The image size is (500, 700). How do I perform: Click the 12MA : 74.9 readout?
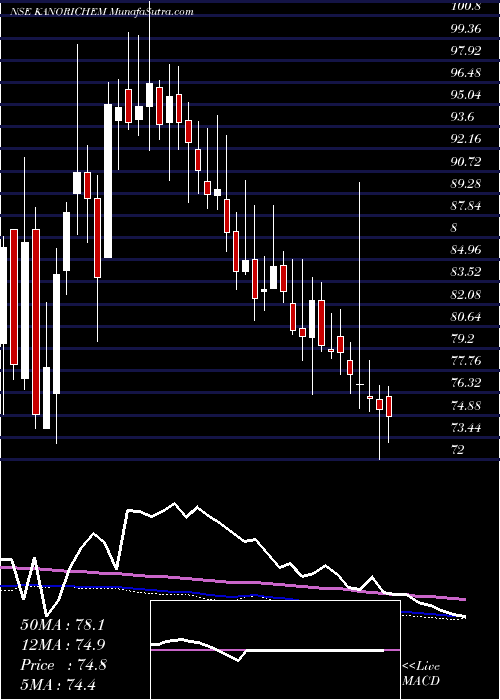click(x=63, y=645)
